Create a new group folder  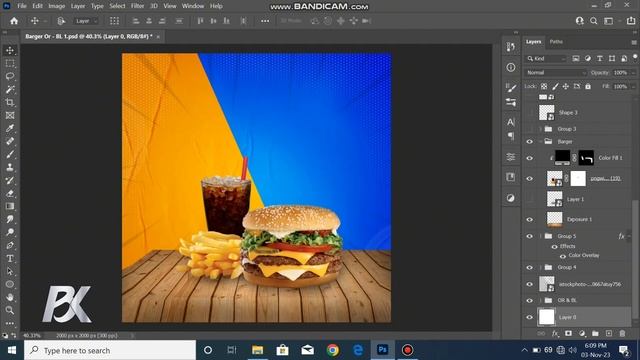coord(595,333)
